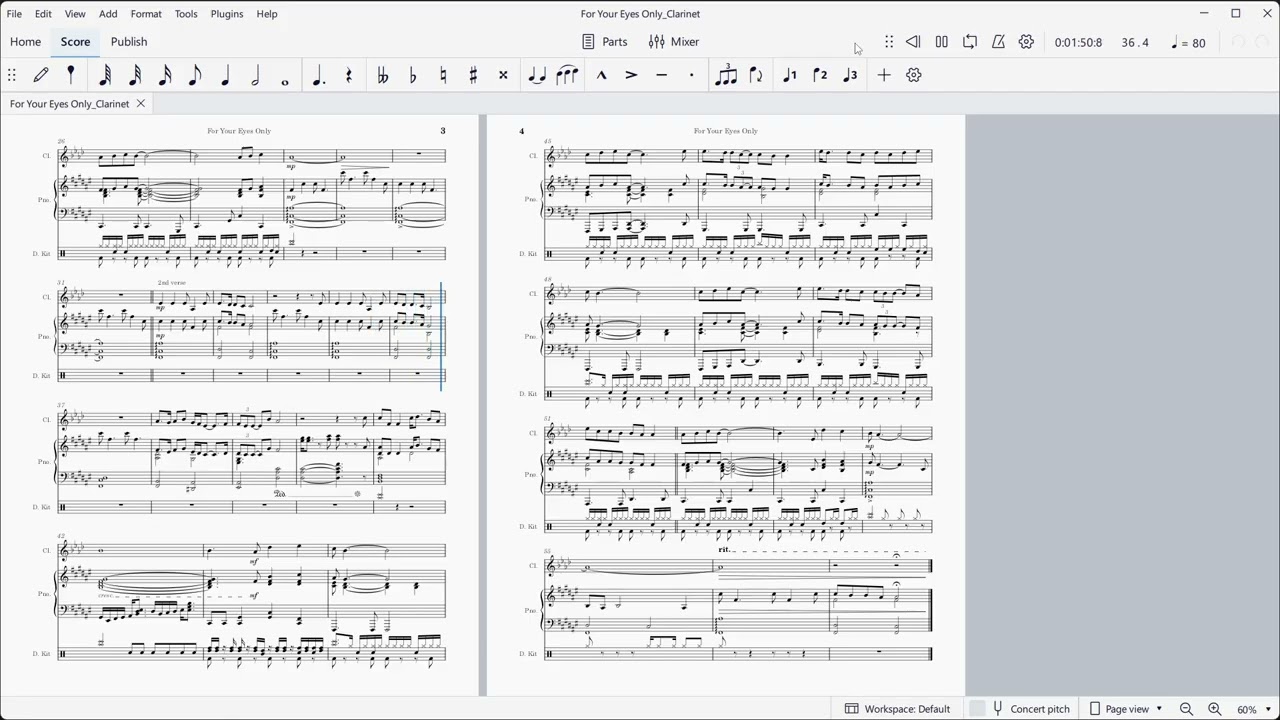
Task: Add items with the plus button
Action: coord(884,75)
